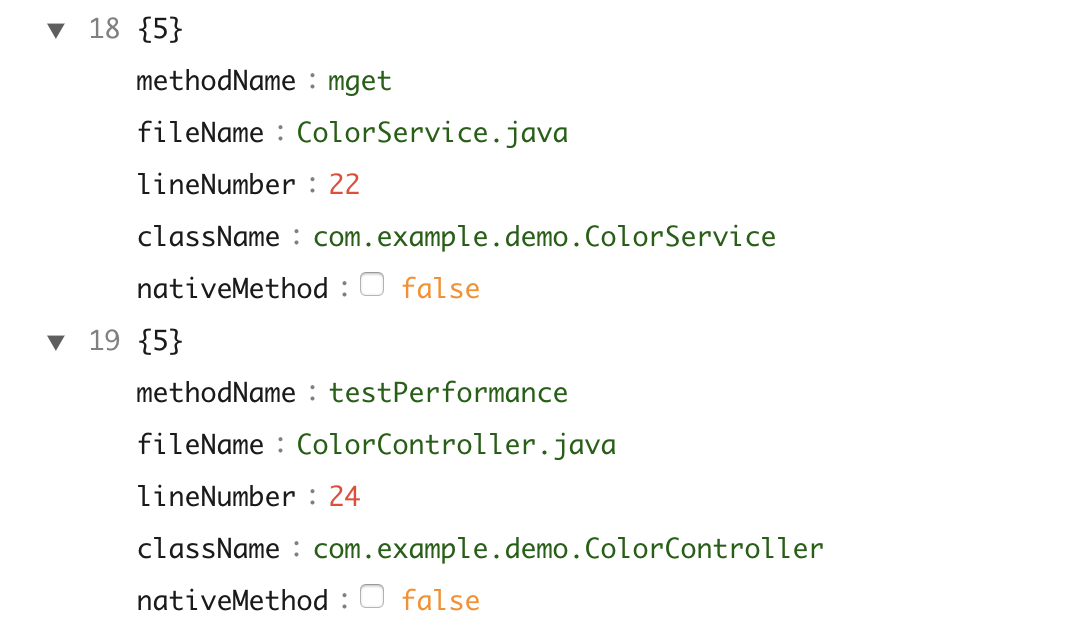Click the {5} count beside 18
Screen dimensions: 1088x638
pyautogui.click(x=160, y=29)
